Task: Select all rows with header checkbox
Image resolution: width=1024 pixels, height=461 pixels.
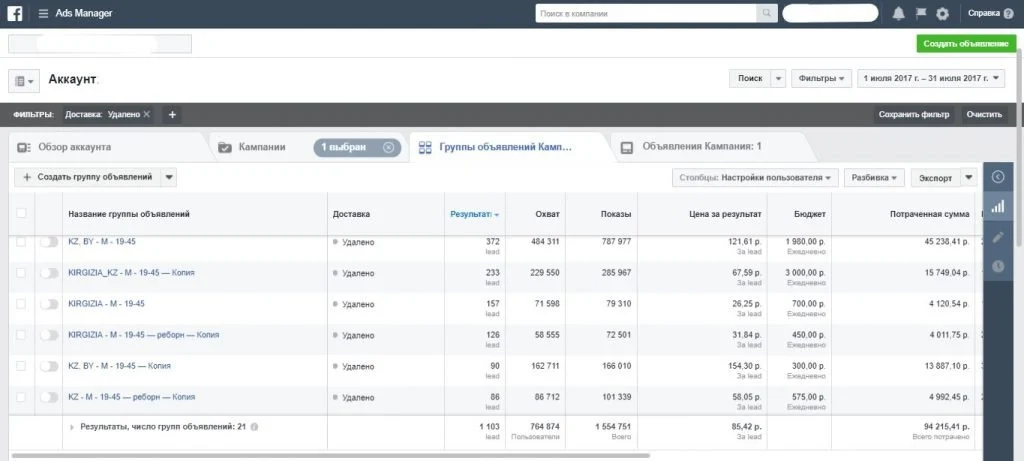Action: (21, 213)
